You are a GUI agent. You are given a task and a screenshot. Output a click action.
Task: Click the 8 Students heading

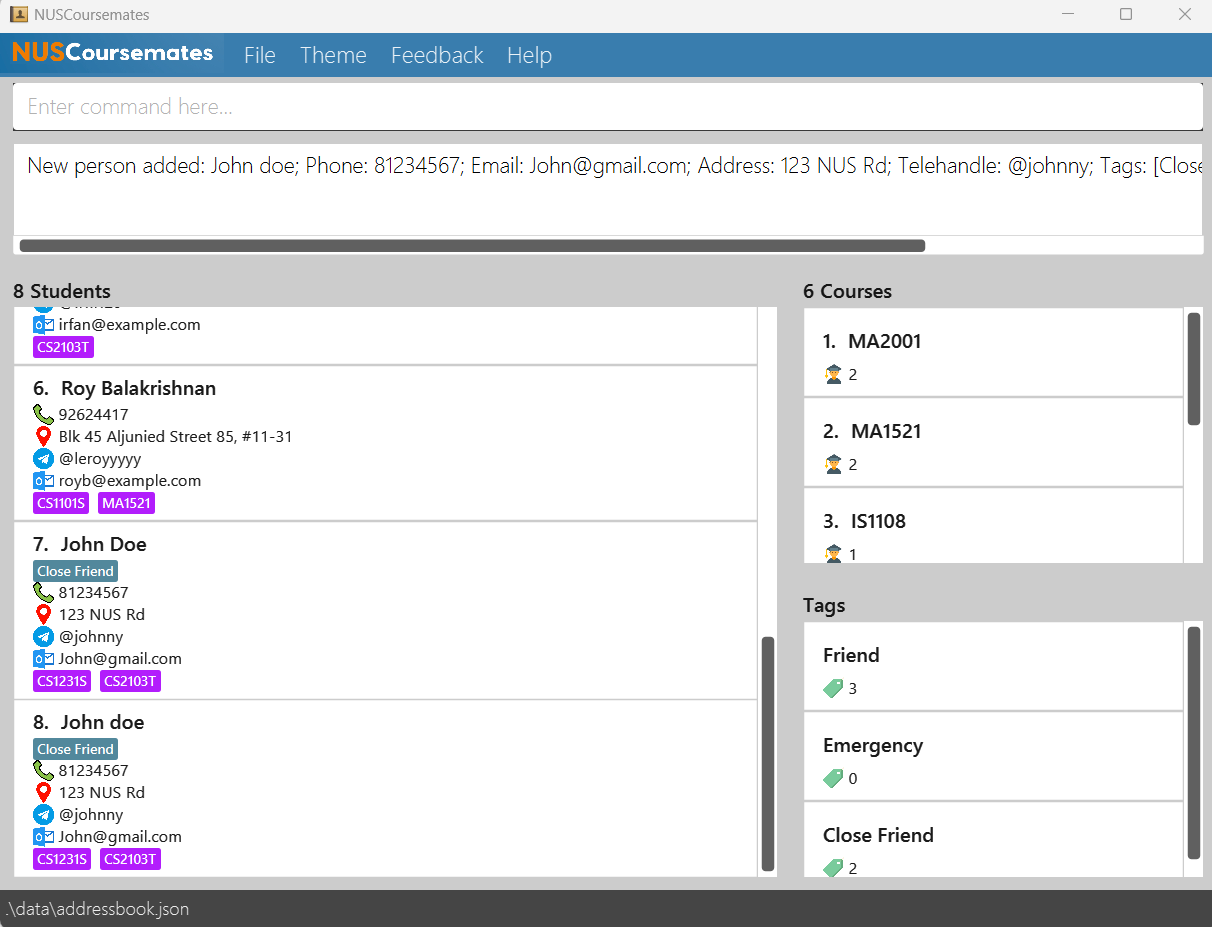pyautogui.click(x=62, y=291)
